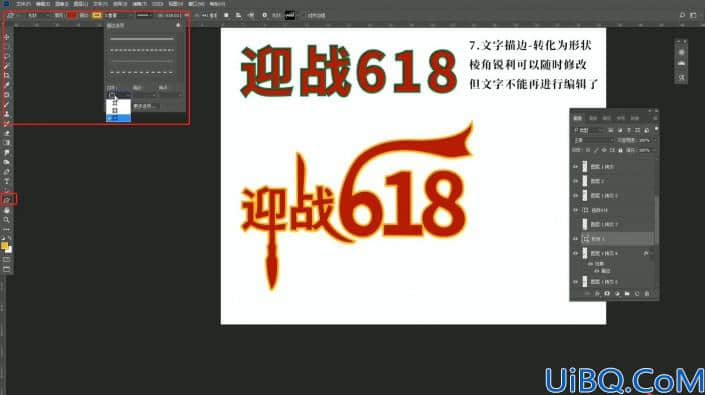Select the Clone Stamp tool

pos(6,114)
